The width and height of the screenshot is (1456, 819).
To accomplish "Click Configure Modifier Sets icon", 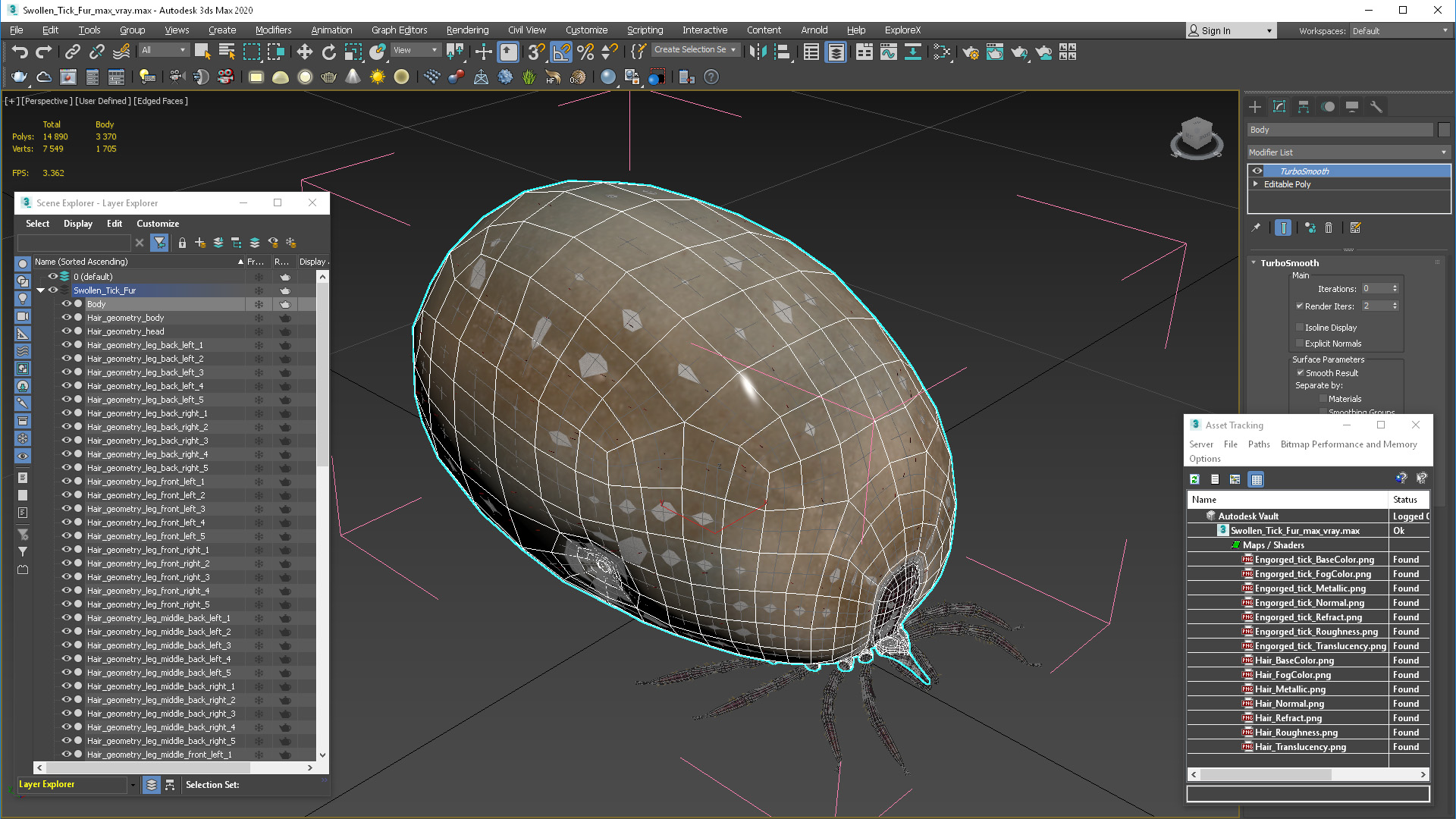I will [x=1356, y=227].
